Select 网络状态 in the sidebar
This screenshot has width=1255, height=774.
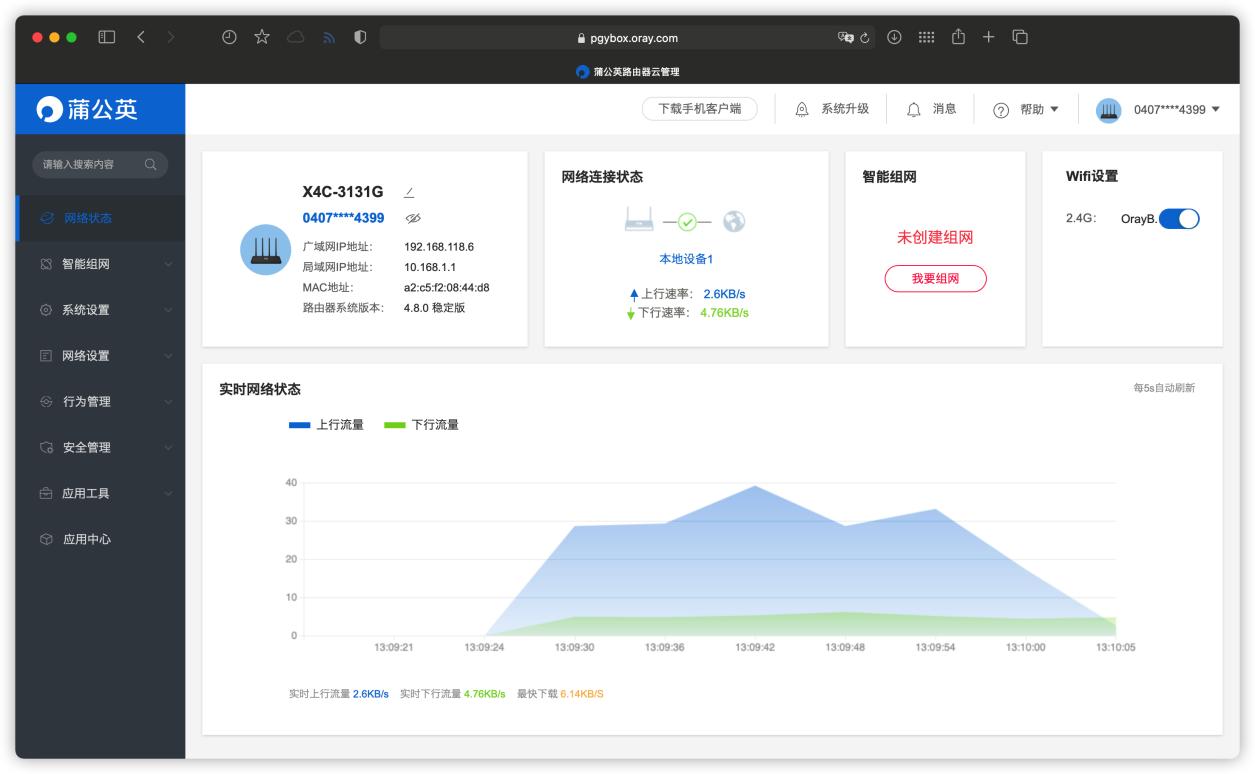87,218
